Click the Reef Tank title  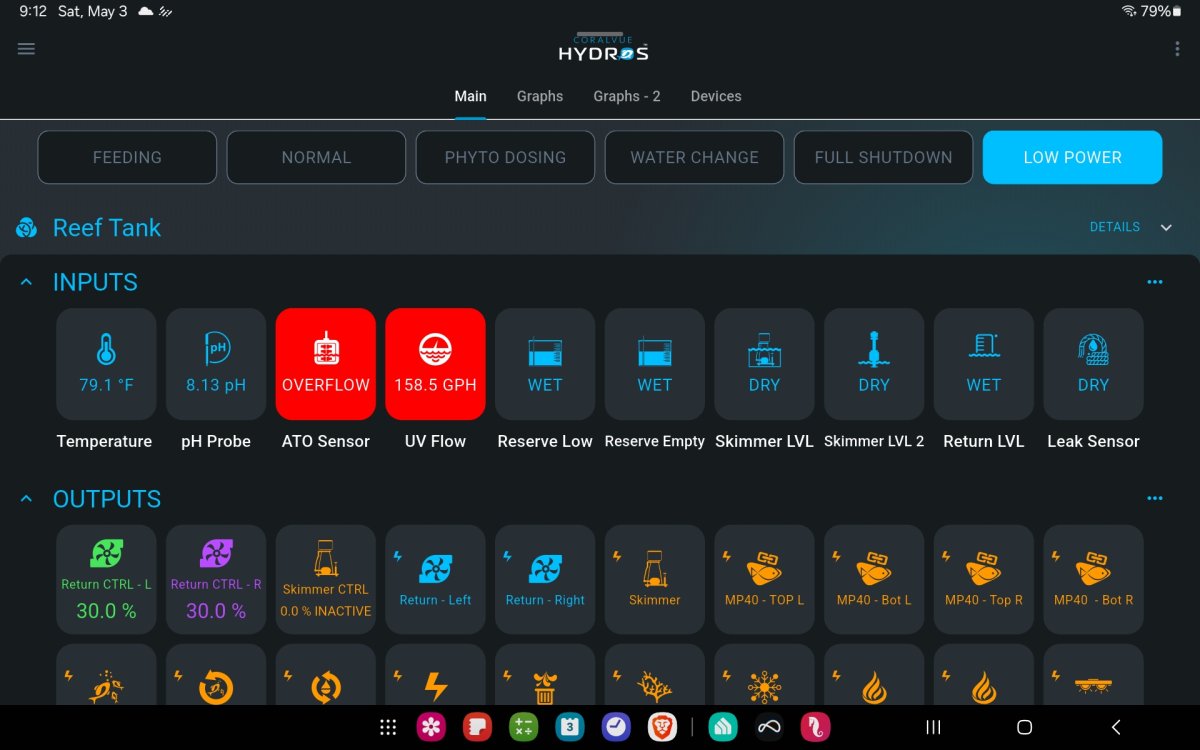click(x=107, y=228)
